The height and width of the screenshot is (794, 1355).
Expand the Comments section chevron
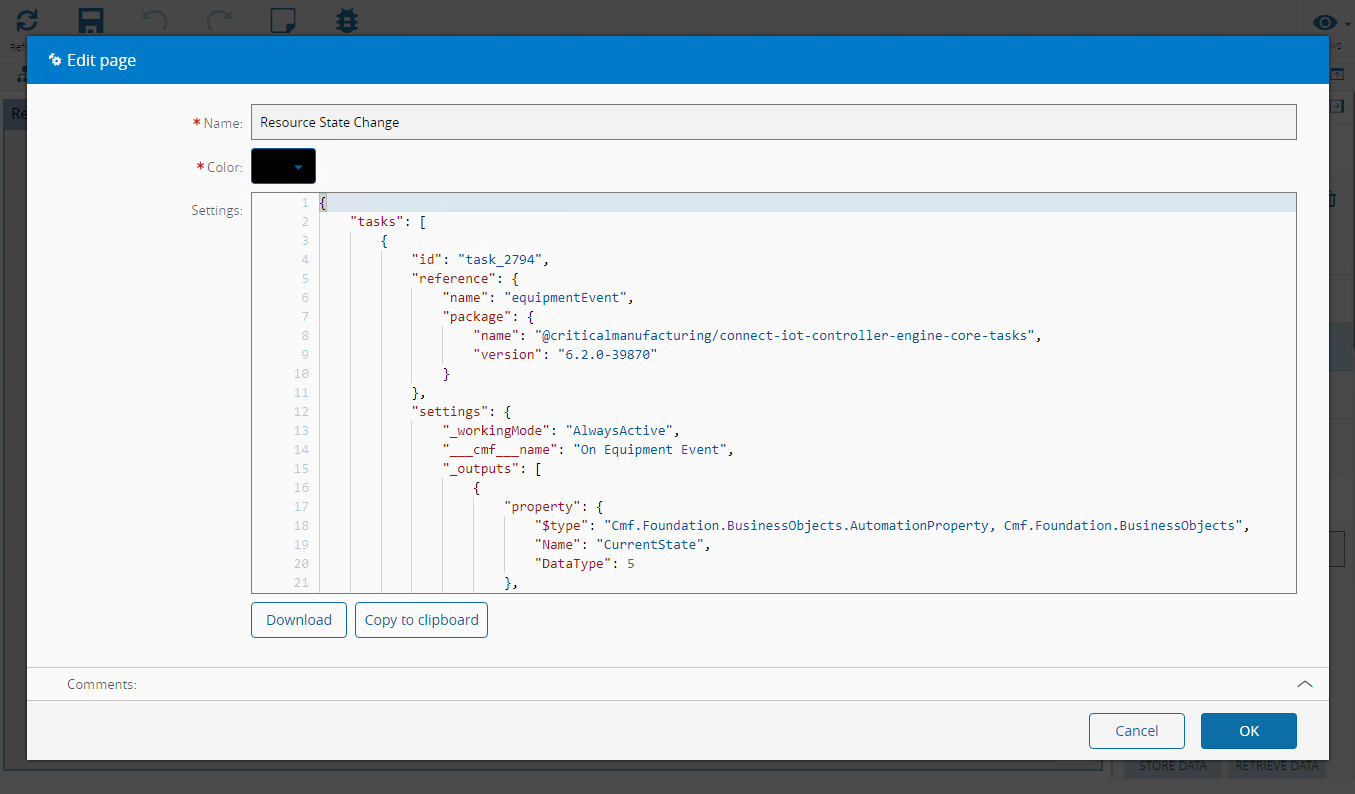click(1304, 684)
